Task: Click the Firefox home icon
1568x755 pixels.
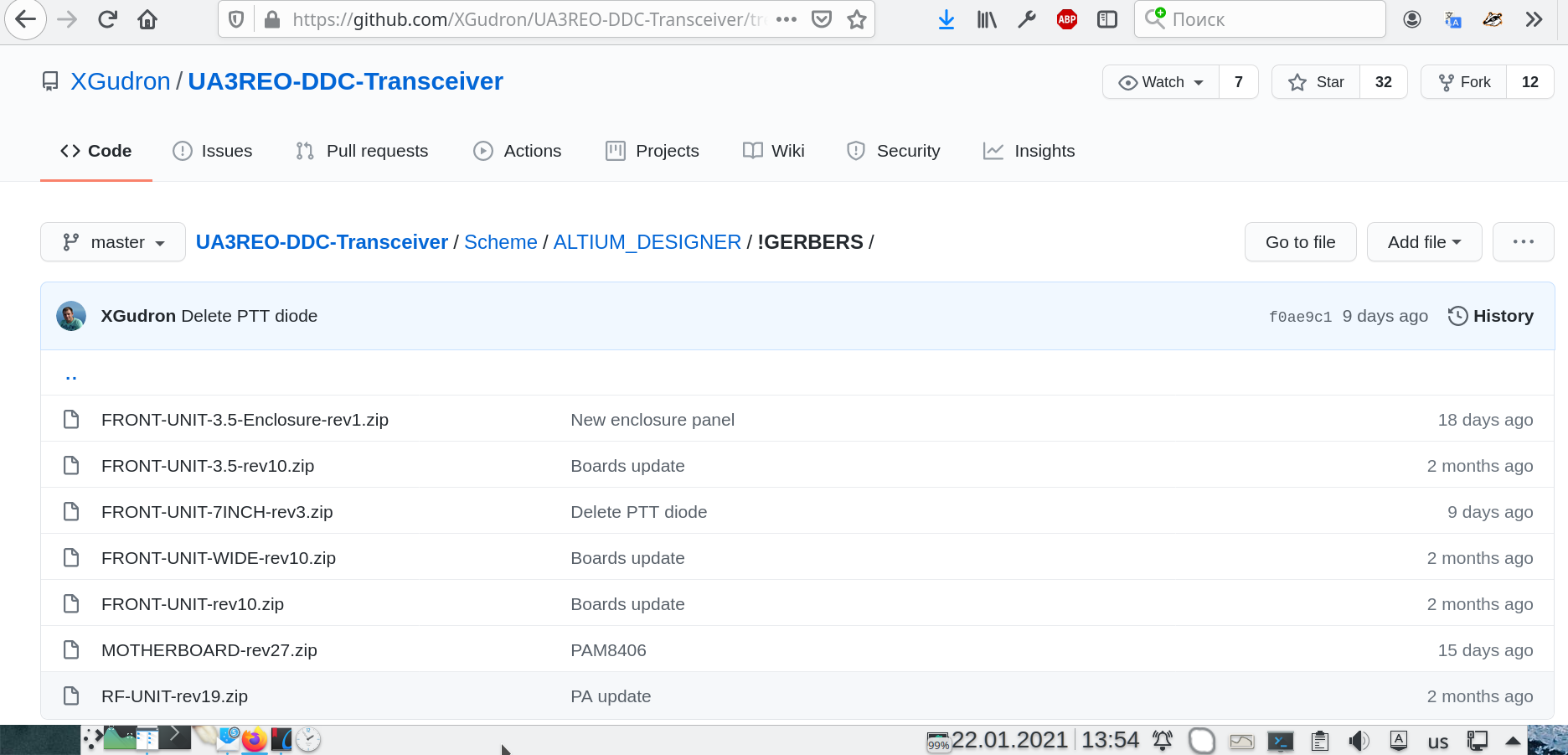Action: click(147, 19)
